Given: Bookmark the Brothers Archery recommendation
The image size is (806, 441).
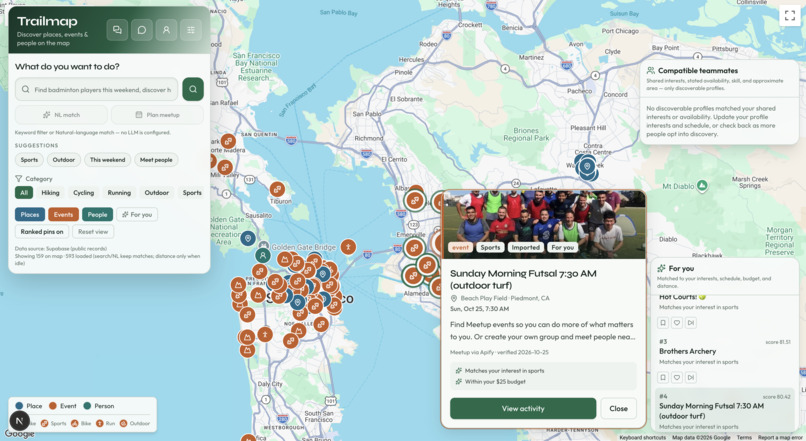Looking at the screenshot, I should (x=663, y=377).
